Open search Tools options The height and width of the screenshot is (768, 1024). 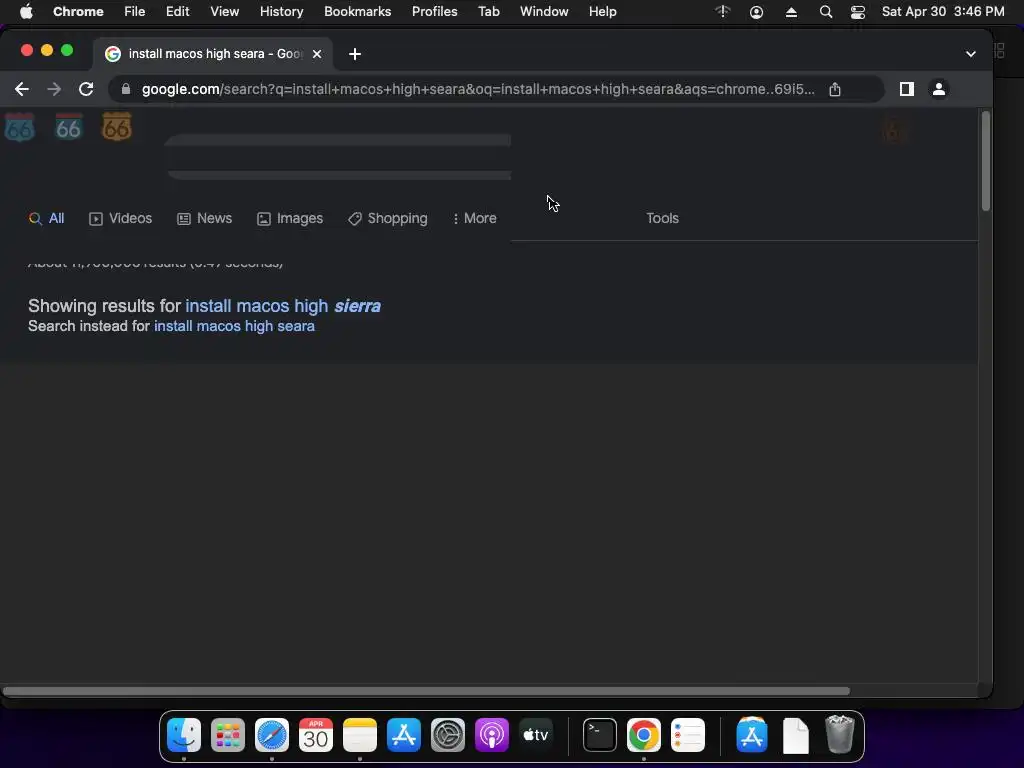[x=662, y=219]
